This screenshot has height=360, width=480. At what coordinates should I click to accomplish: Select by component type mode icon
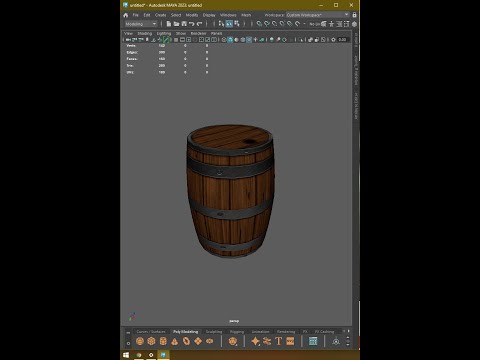click(237, 24)
